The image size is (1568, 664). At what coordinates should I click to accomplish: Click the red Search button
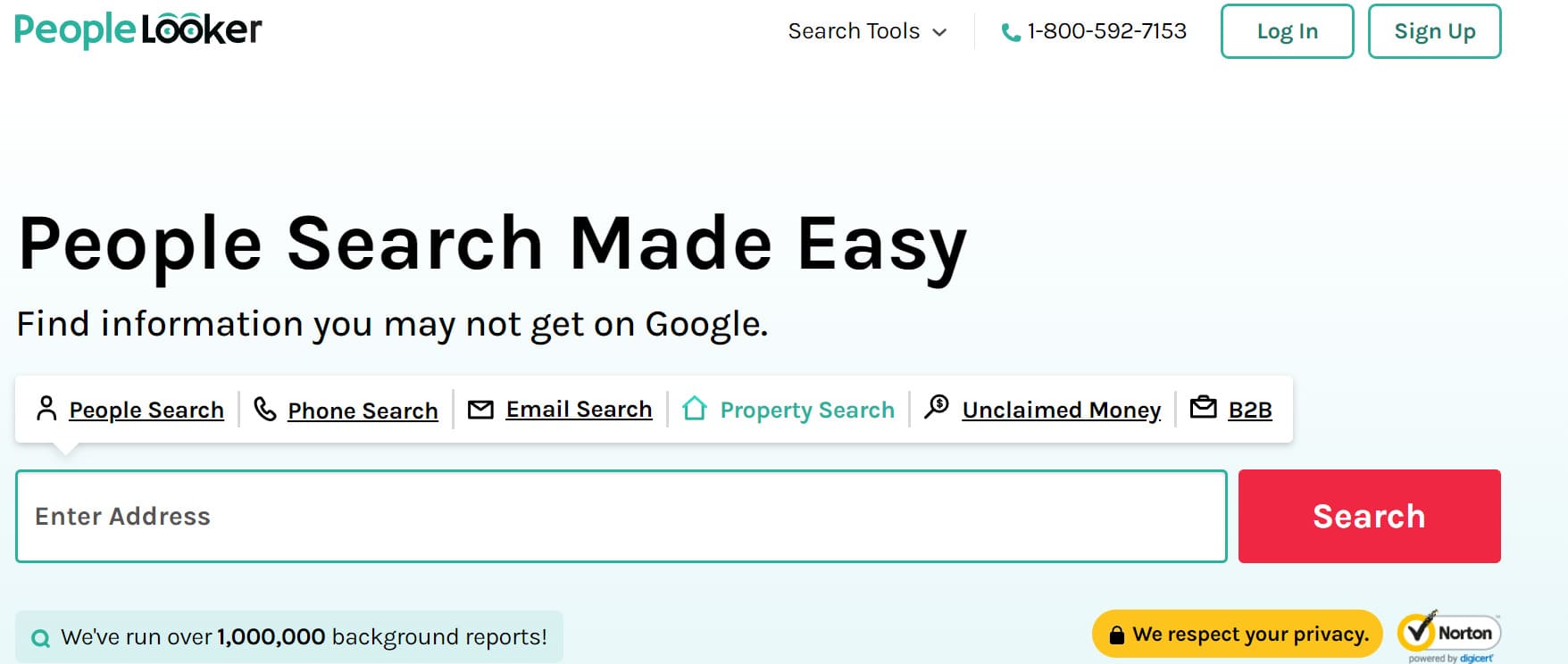(x=1370, y=516)
